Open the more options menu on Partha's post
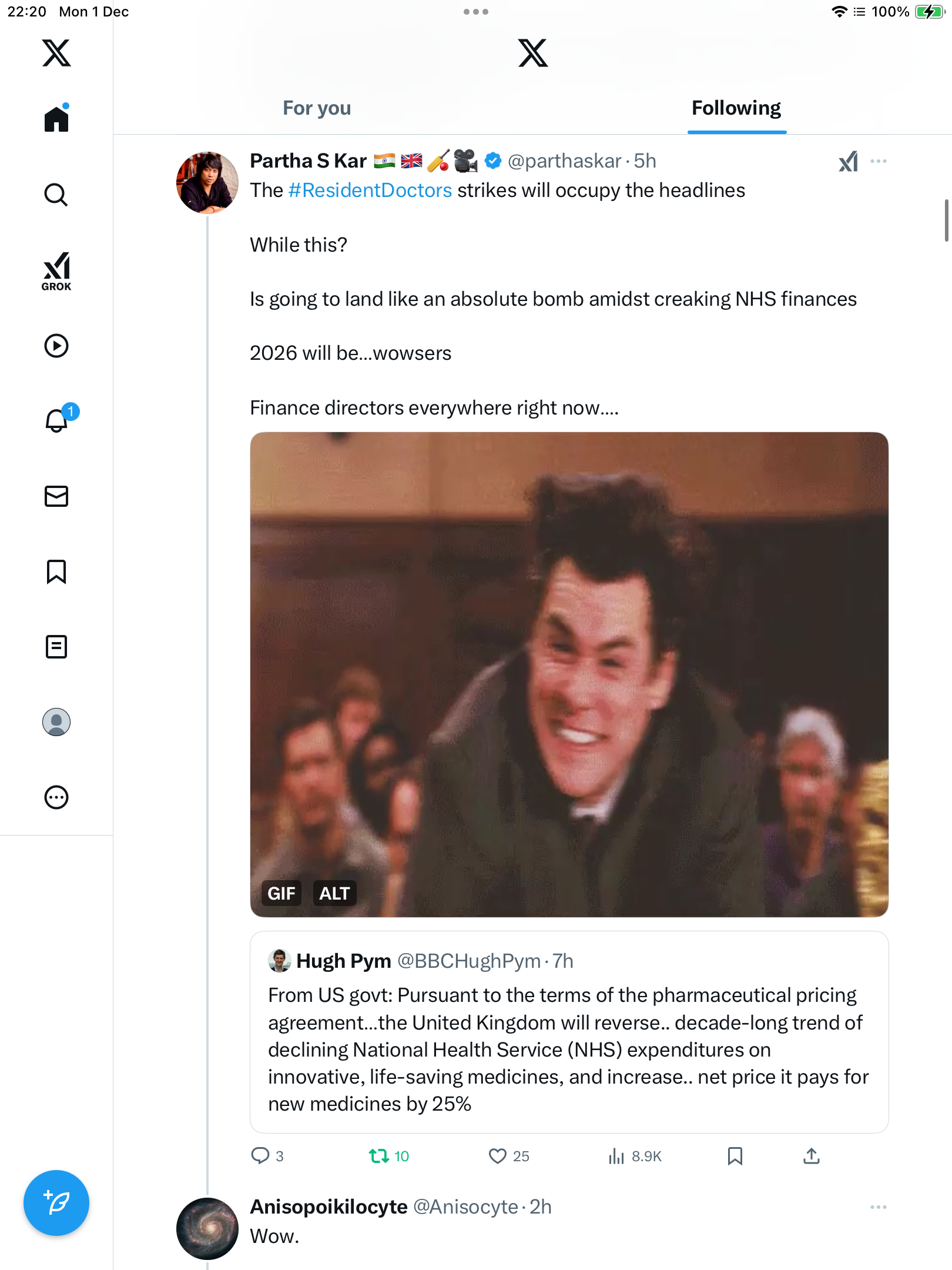 click(879, 161)
